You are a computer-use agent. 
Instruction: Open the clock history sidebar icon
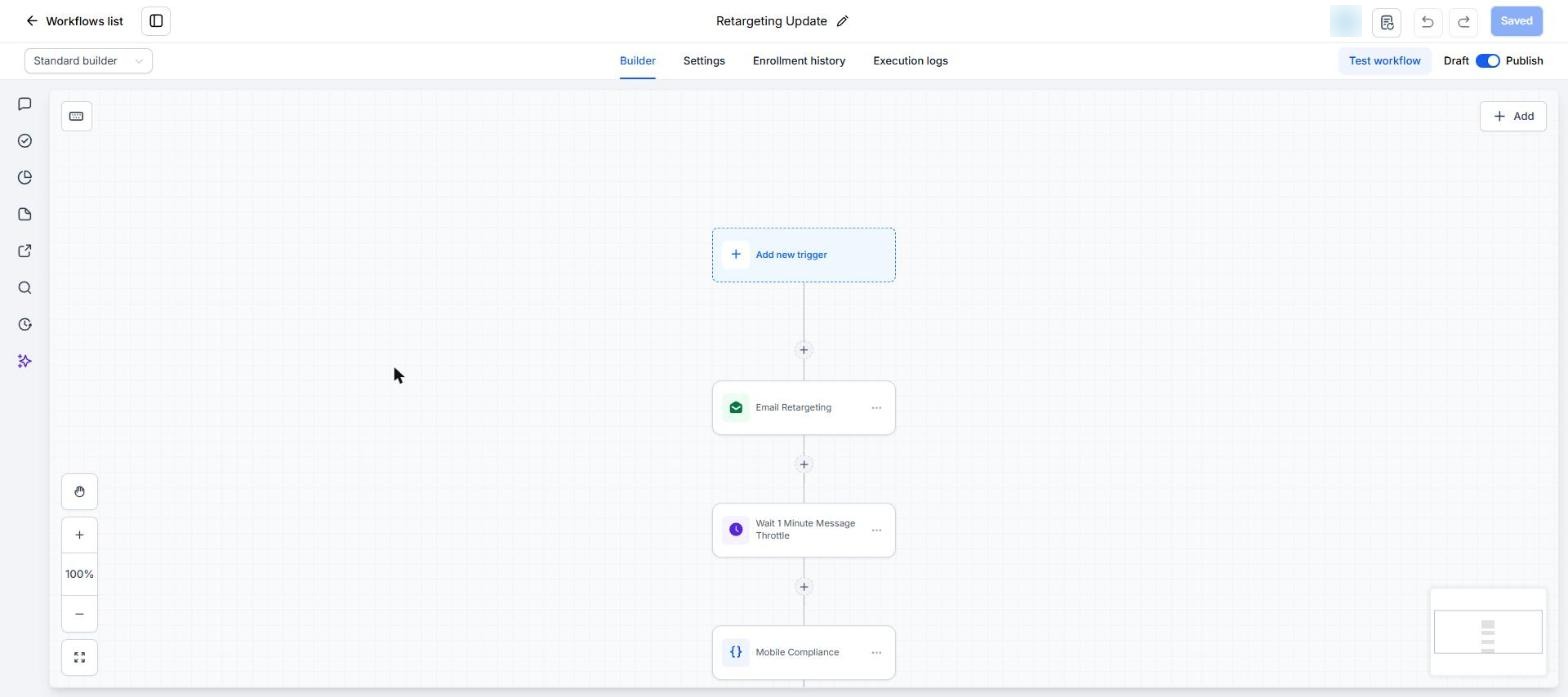[x=25, y=324]
